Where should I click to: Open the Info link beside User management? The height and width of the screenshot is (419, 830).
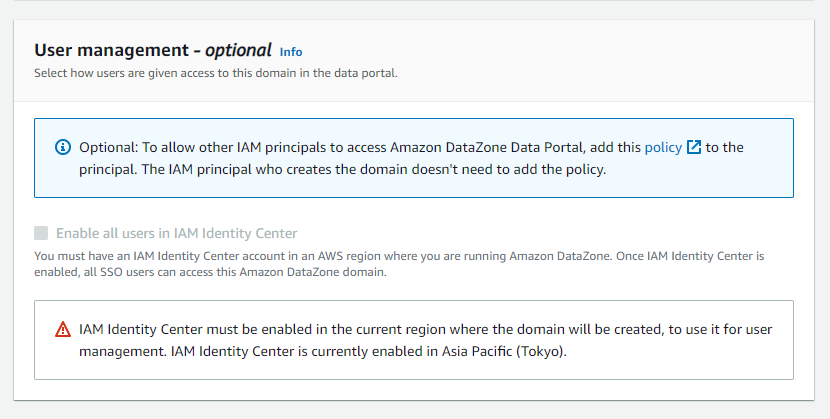[291, 52]
